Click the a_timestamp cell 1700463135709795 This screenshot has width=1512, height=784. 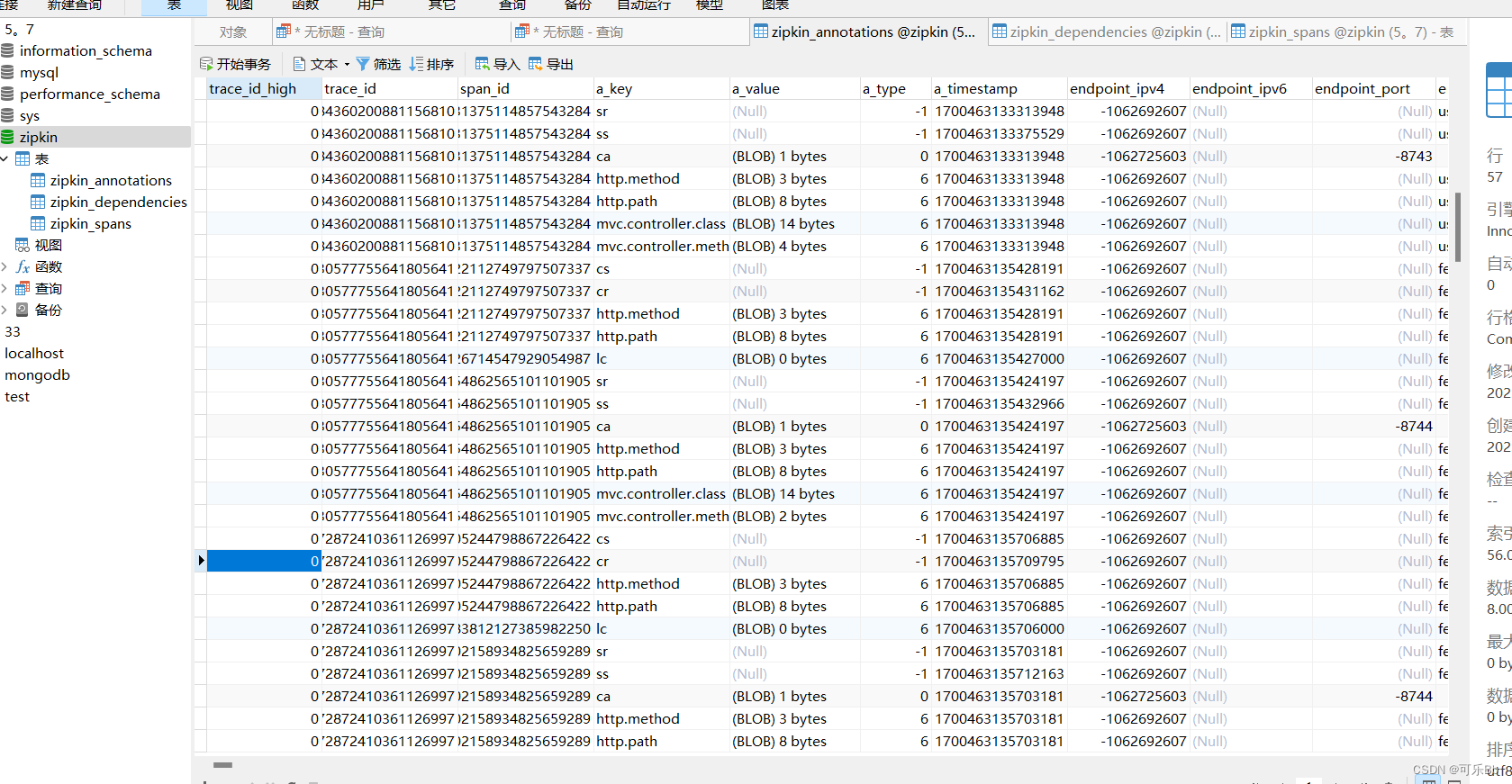[x=999, y=561]
